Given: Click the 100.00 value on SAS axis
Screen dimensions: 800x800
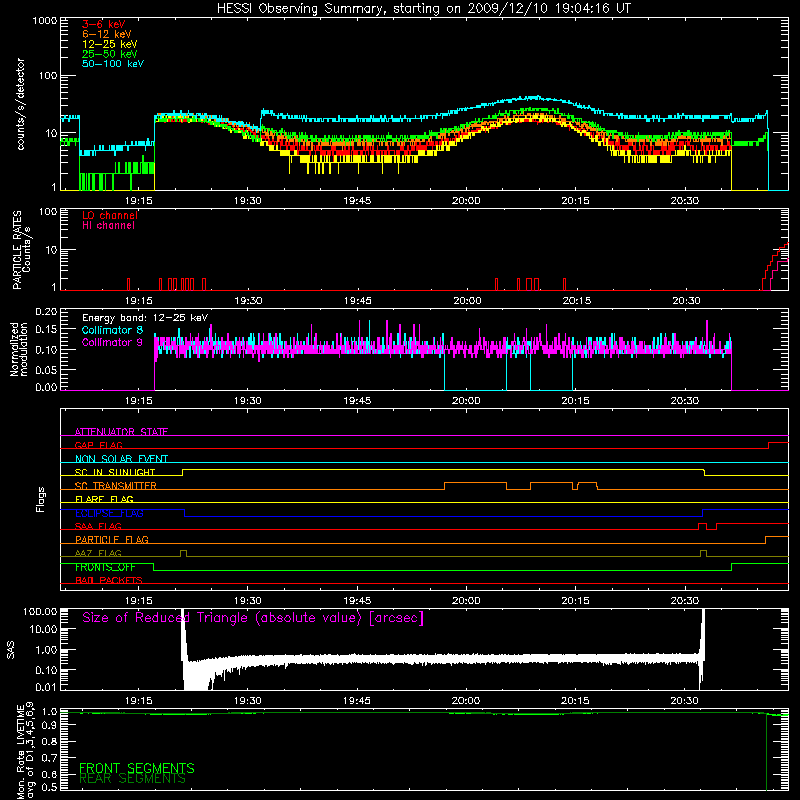Looking at the screenshot, I should point(40,611).
